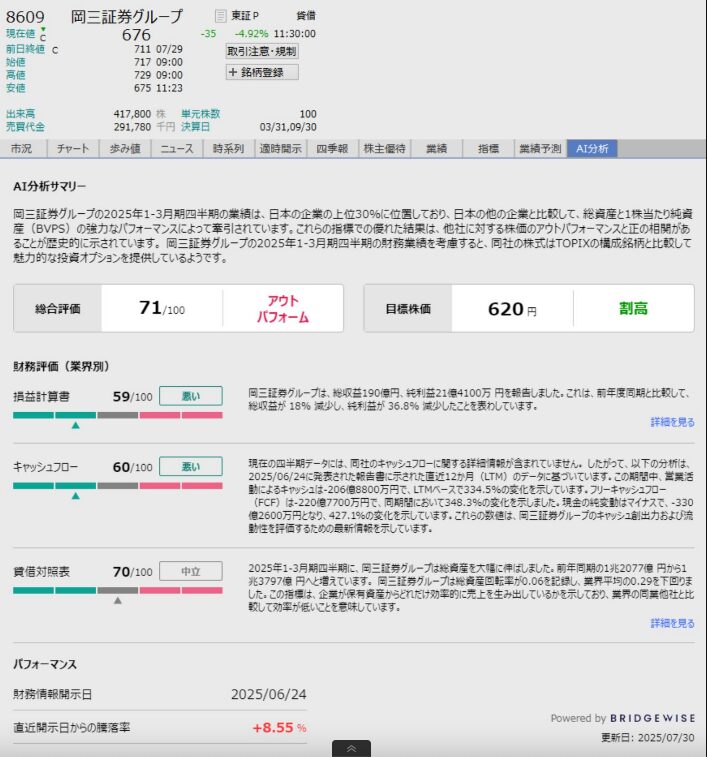Image resolution: width=707 pixels, height=757 pixels.
Task: Click the company name 岡三証券グループ
Action: point(127,16)
